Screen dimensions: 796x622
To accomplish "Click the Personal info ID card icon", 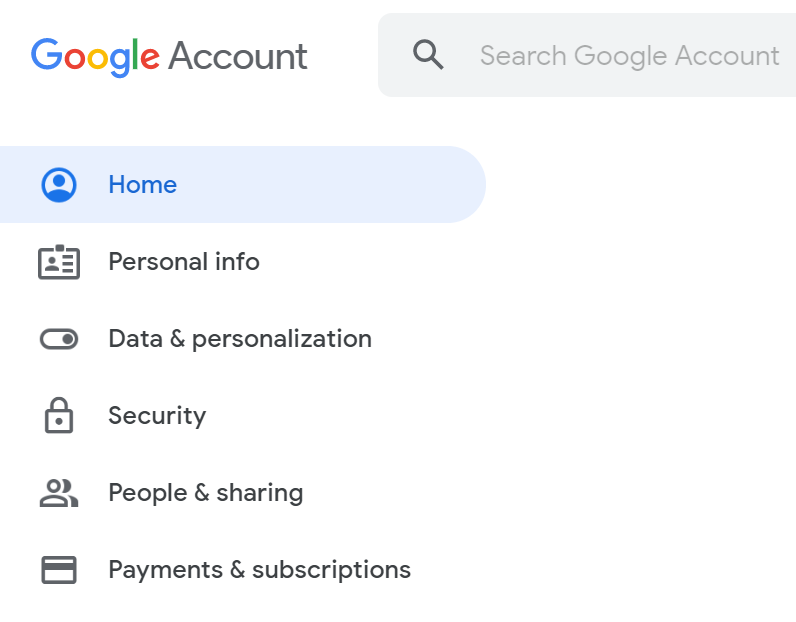I will coord(59,262).
